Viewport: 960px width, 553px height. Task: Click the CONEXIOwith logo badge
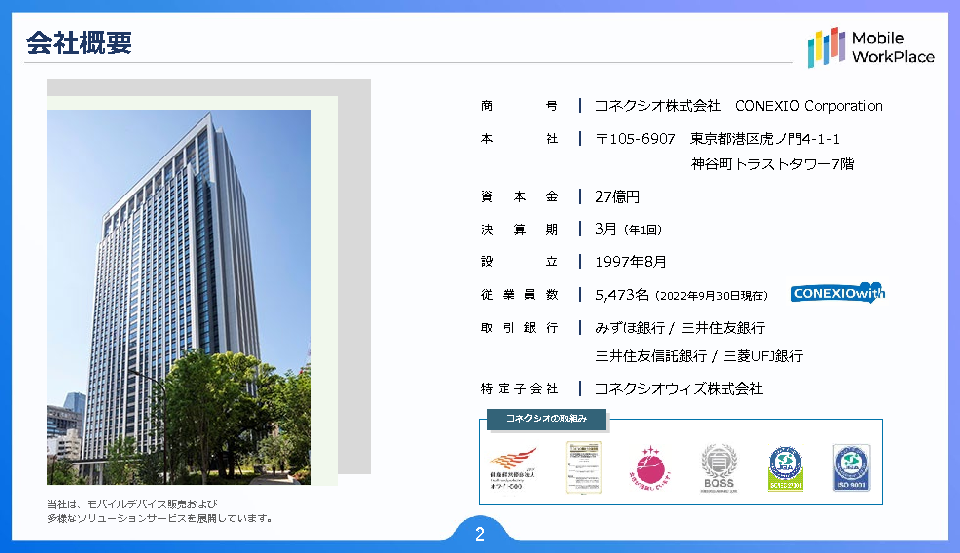[837, 293]
